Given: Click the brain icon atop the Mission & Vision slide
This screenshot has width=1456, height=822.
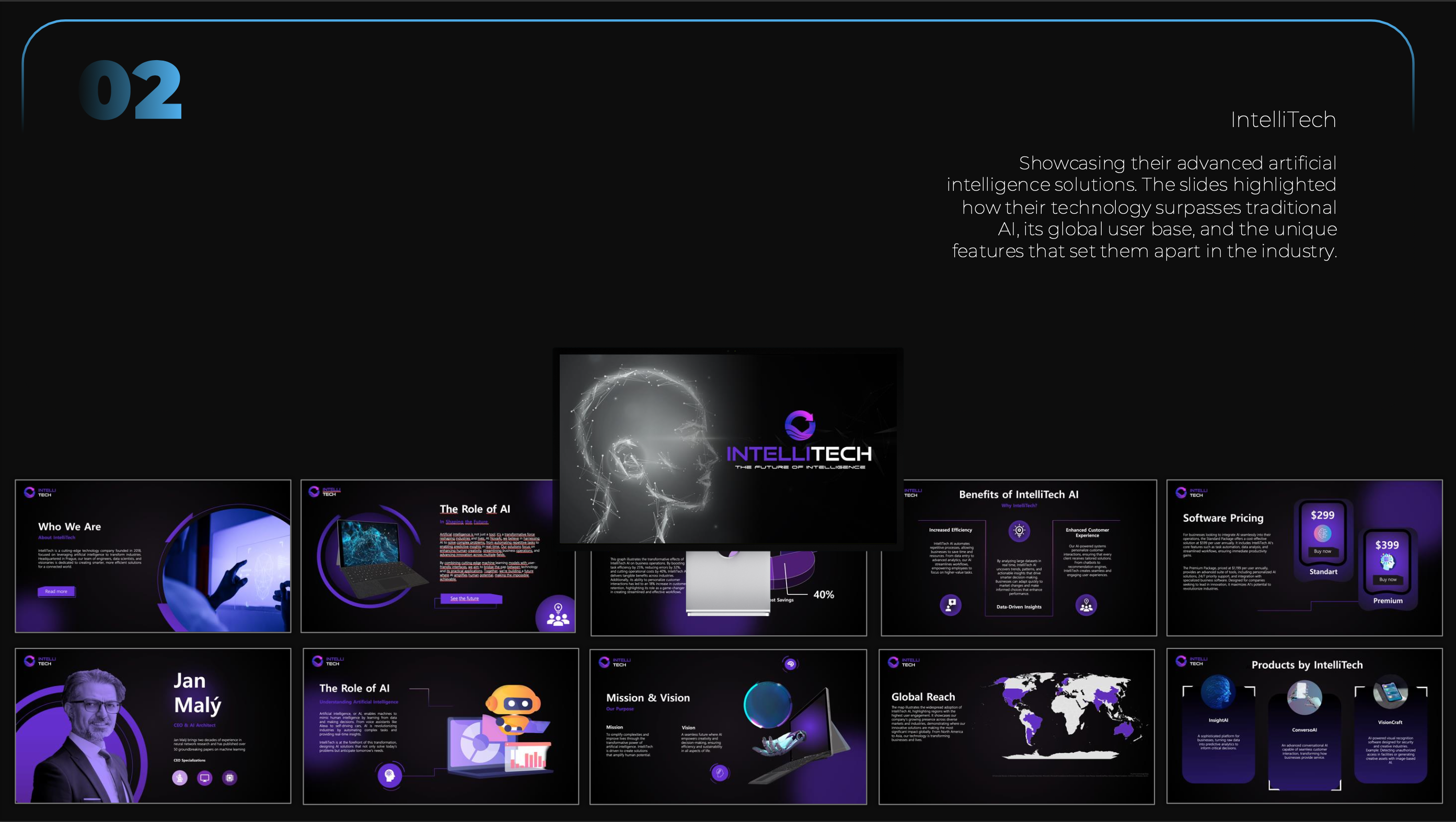Looking at the screenshot, I should (x=790, y=664).
